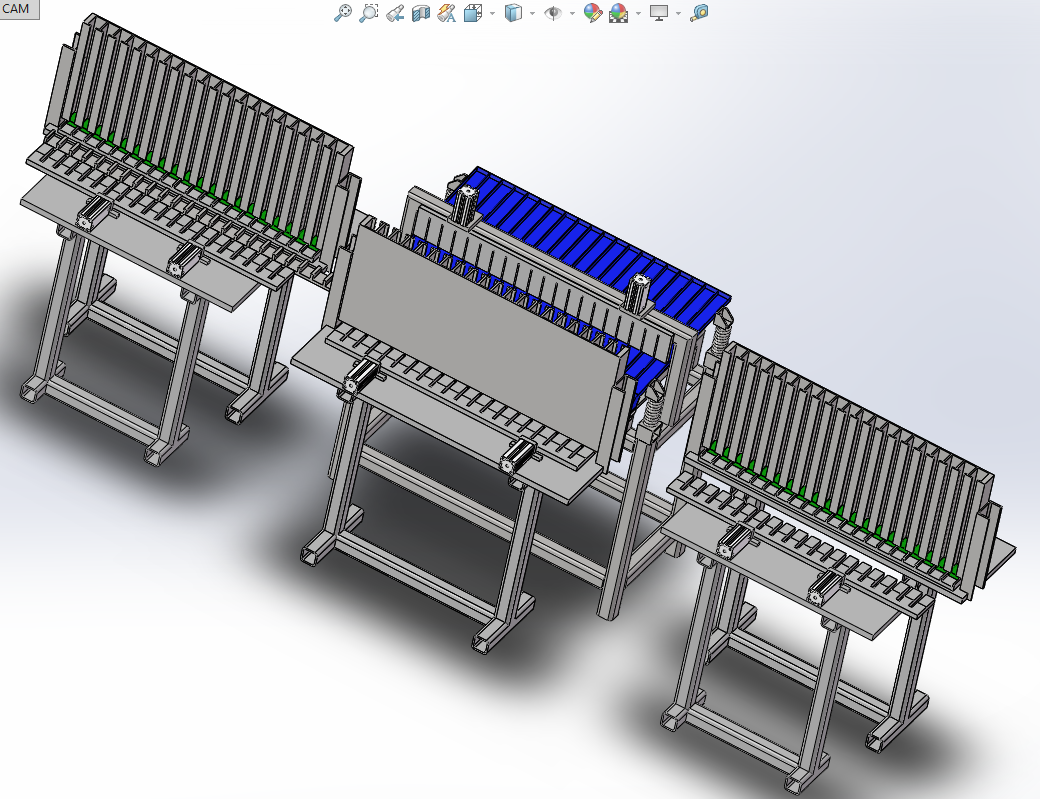Open the Dynamic Annotation Views icon
1040x799 pixels.
446,13
